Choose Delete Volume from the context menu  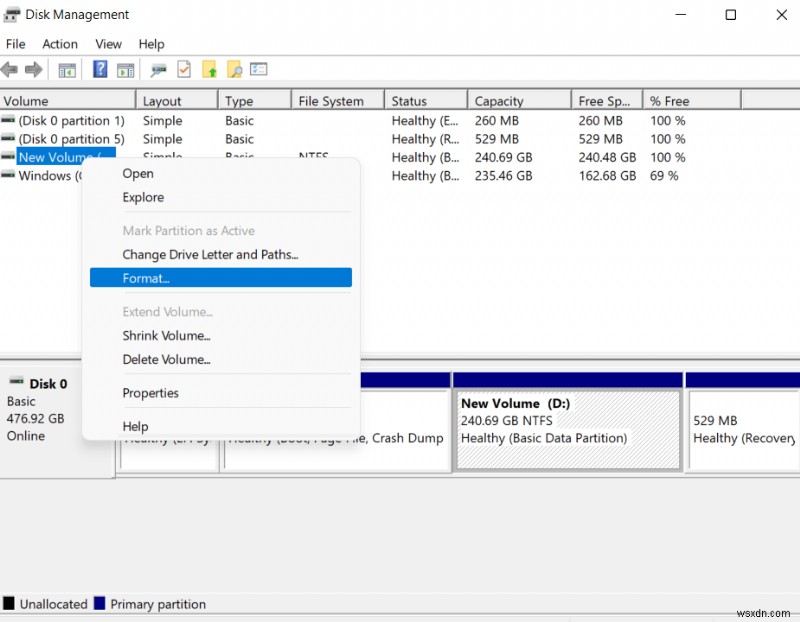click(166, 359)
